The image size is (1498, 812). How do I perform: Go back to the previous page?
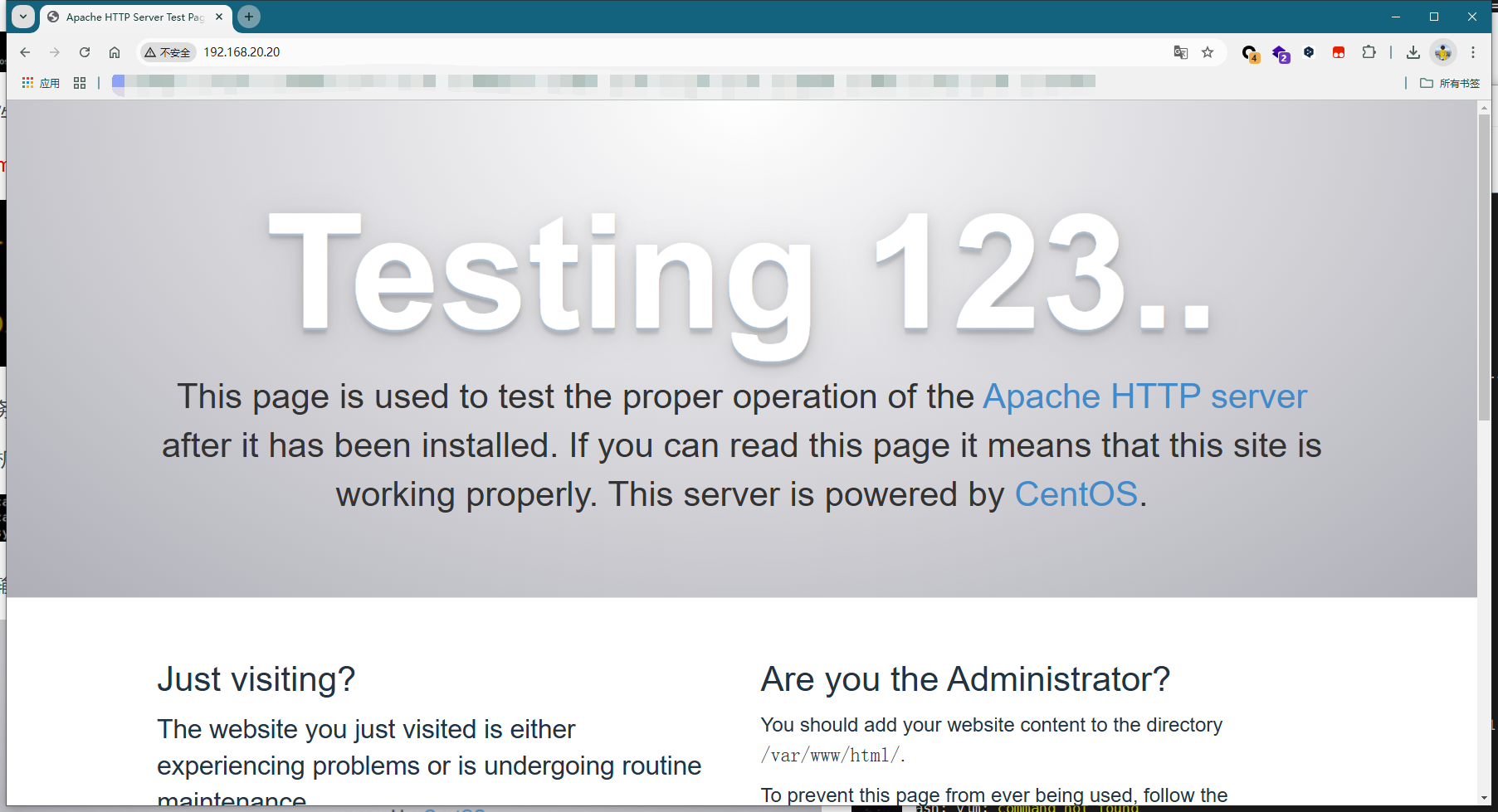[x=25, y=52]
